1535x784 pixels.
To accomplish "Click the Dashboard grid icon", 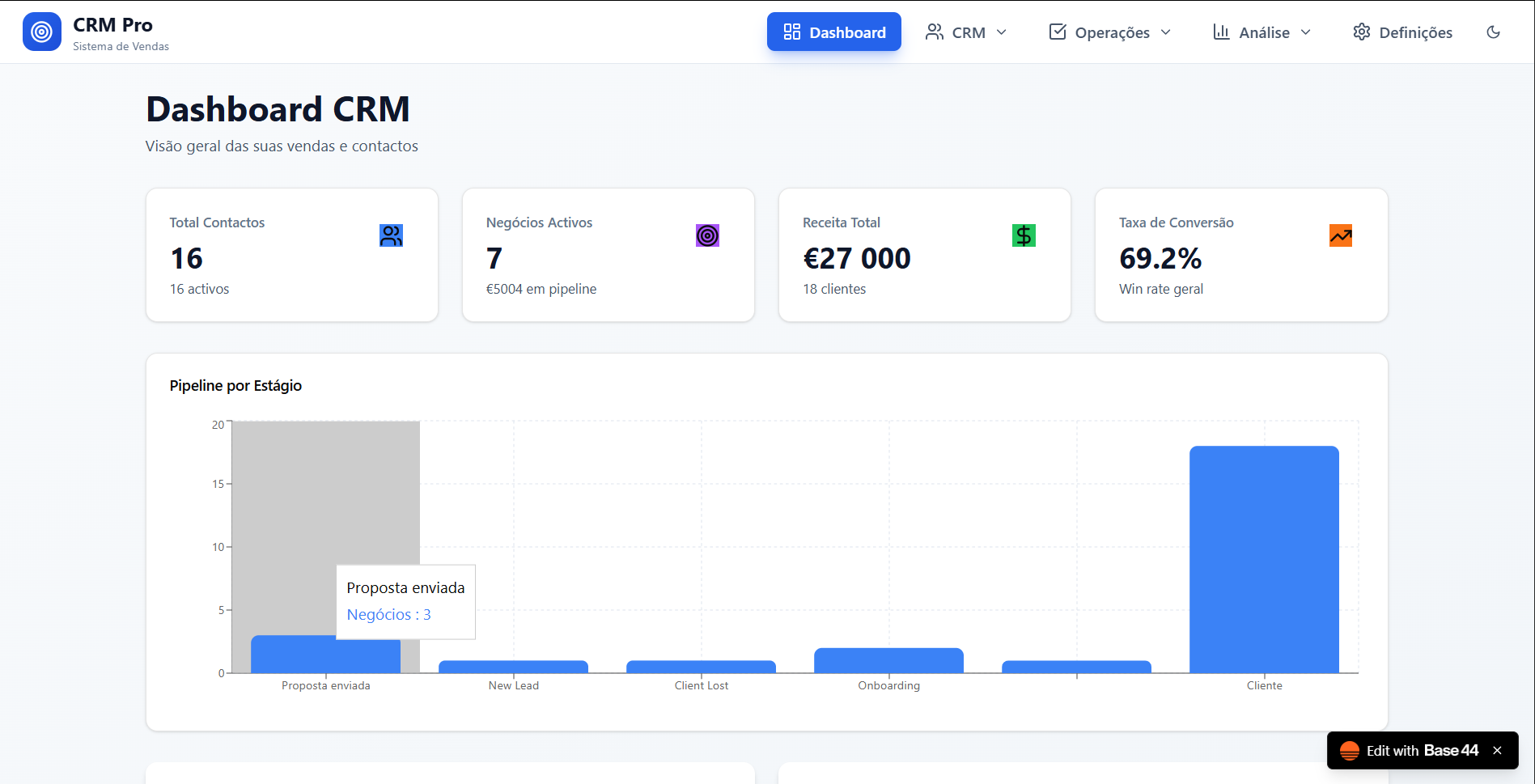I will point(792,32).
